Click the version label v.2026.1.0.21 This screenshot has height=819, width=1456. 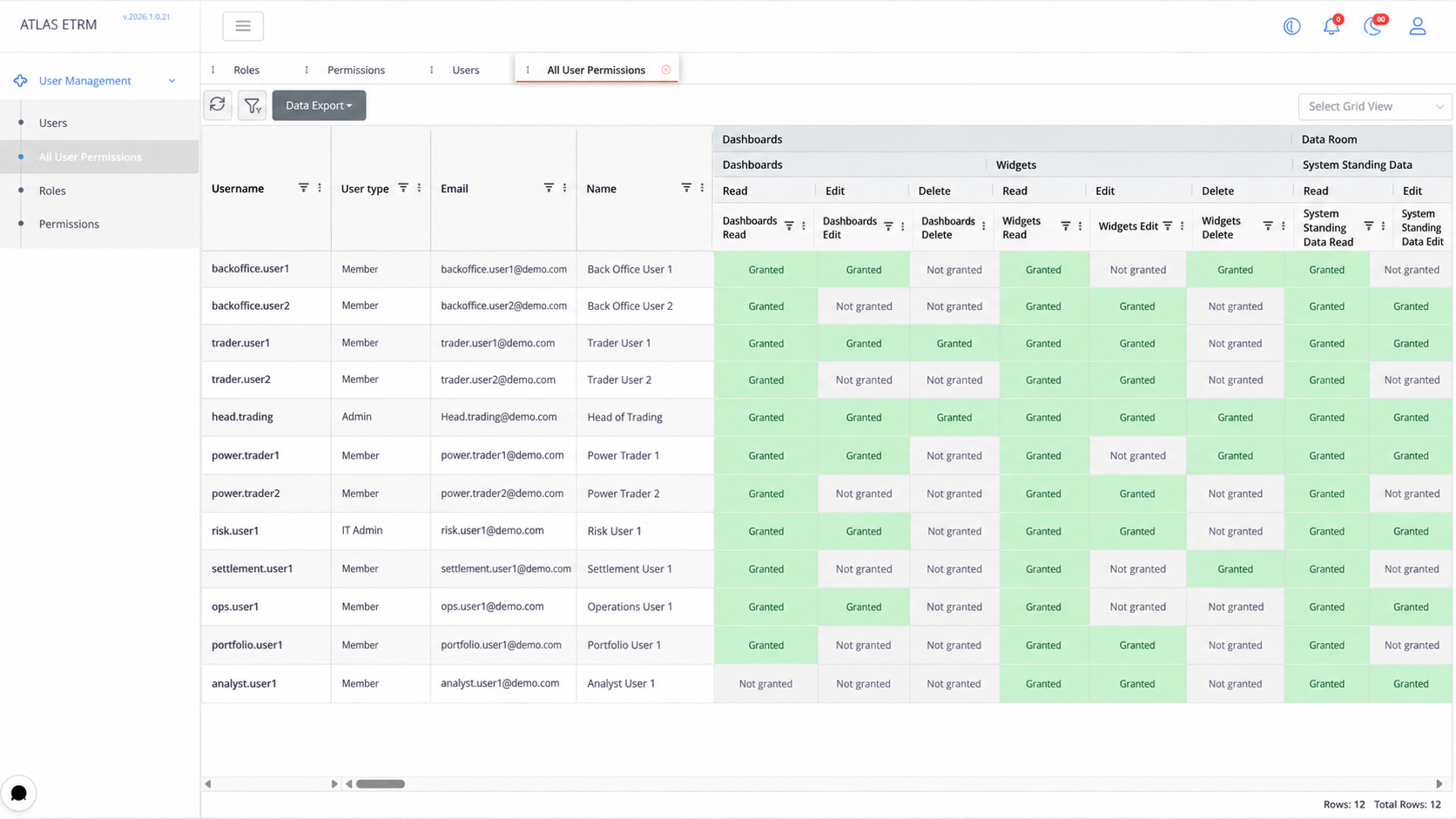pos(146,17)
